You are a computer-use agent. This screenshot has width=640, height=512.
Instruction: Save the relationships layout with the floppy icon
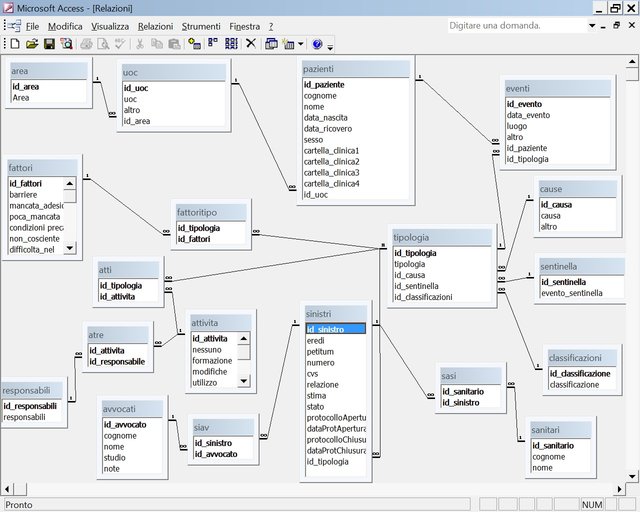(49, 44)
